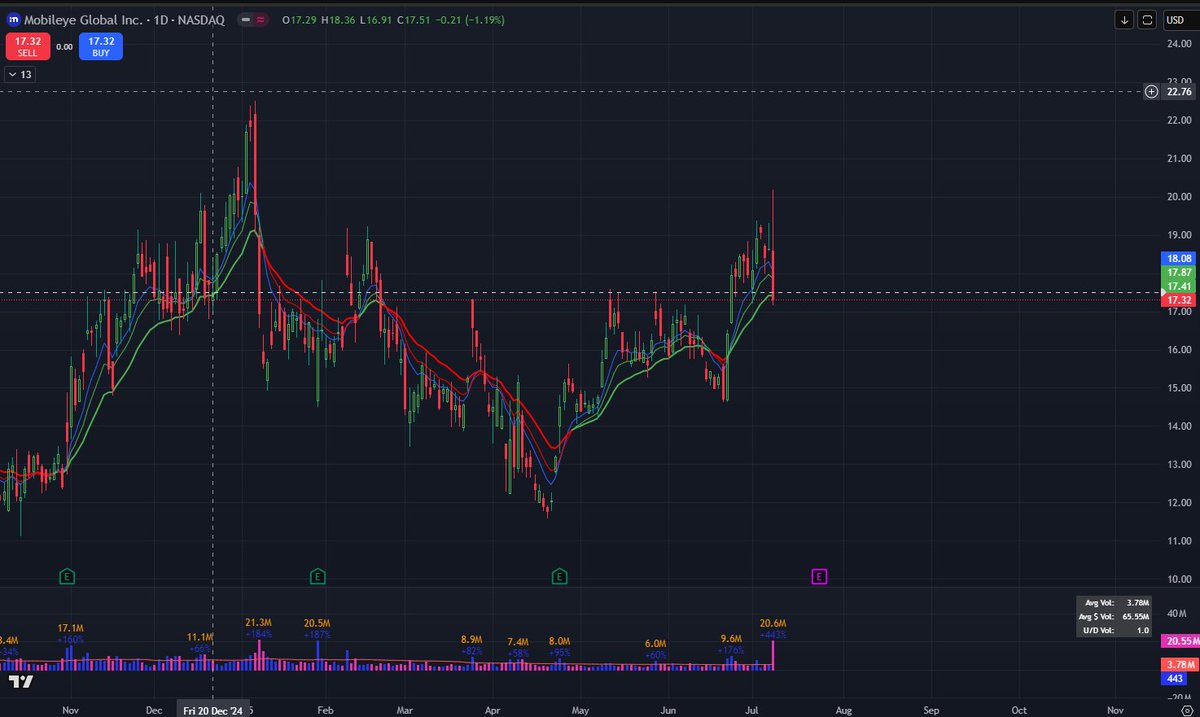
Task: Click the red 3.78M volume average label
Action: (x=1179, y=665)
